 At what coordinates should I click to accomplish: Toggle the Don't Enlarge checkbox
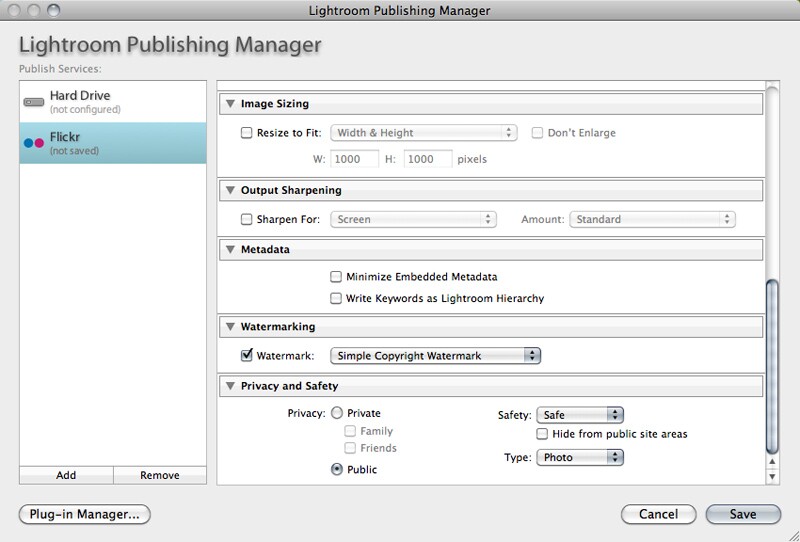coord(537,133)
